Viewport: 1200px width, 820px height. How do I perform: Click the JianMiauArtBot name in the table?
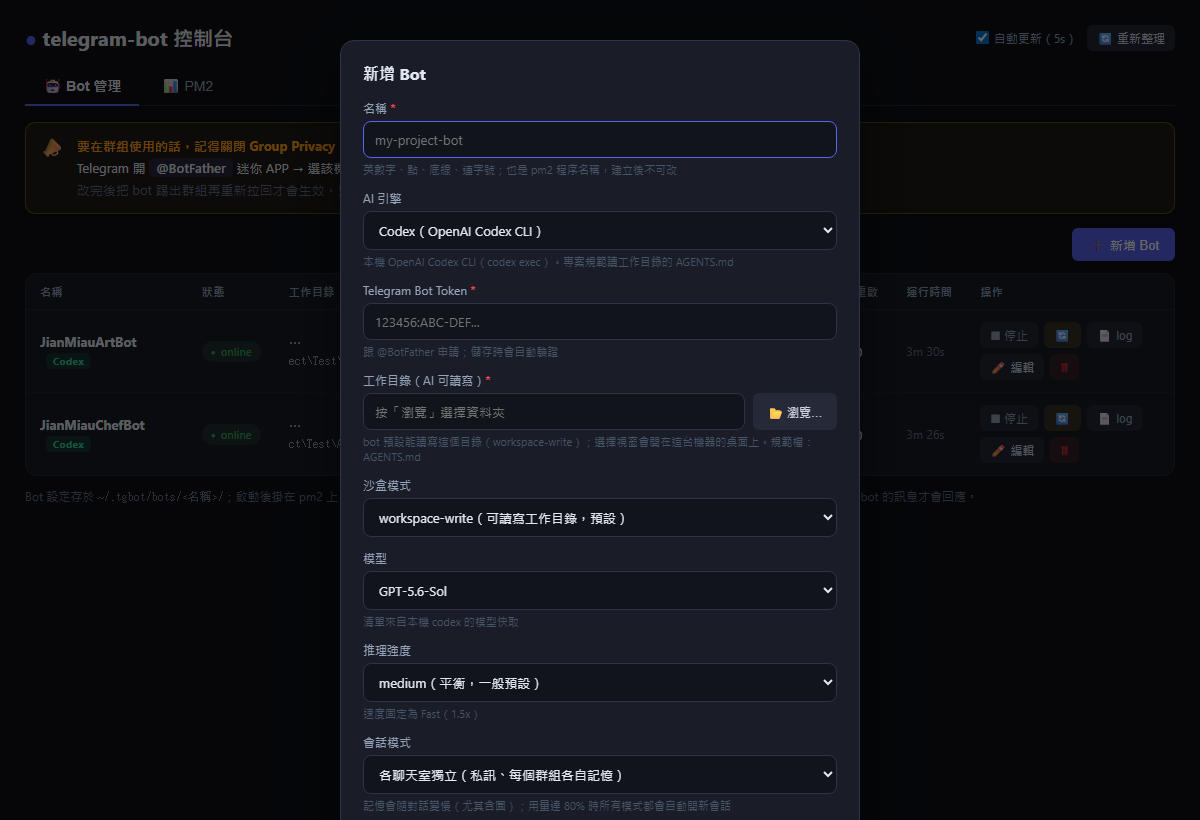point(88,342)
